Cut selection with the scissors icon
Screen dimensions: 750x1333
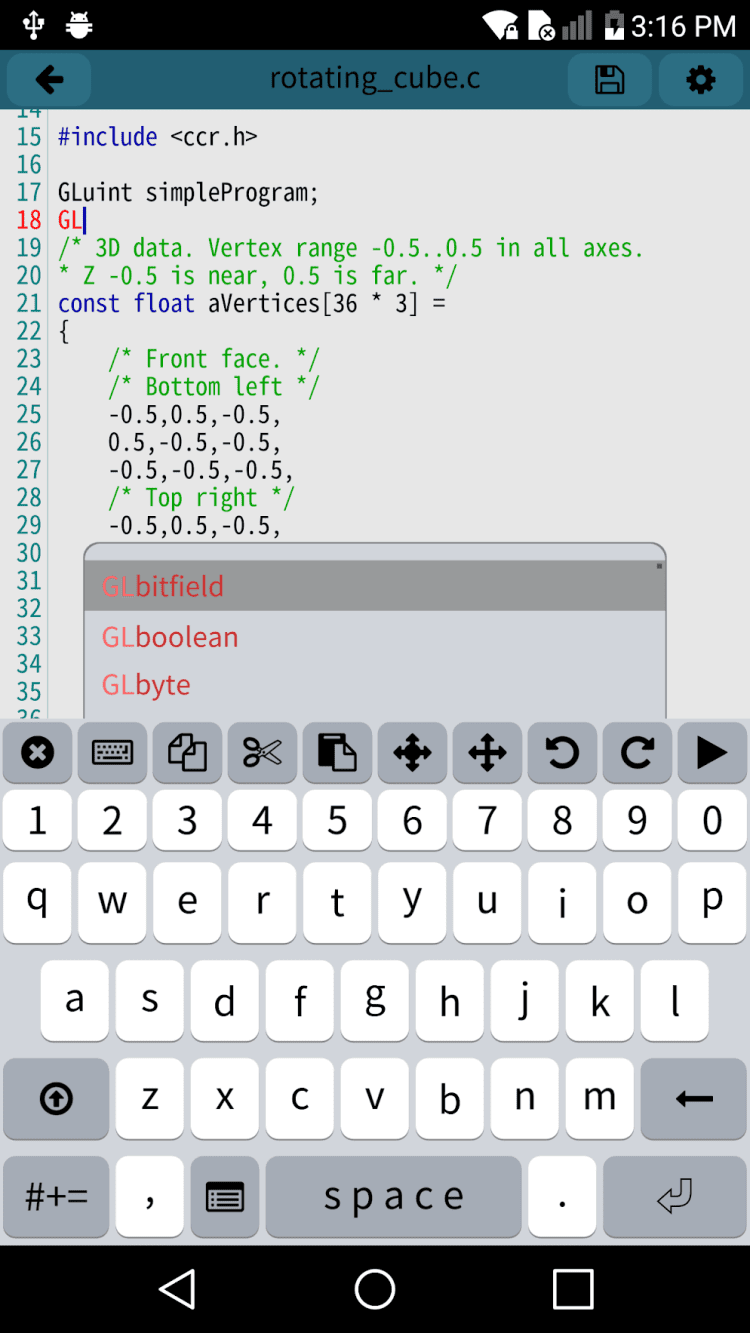tap(262, 752)
